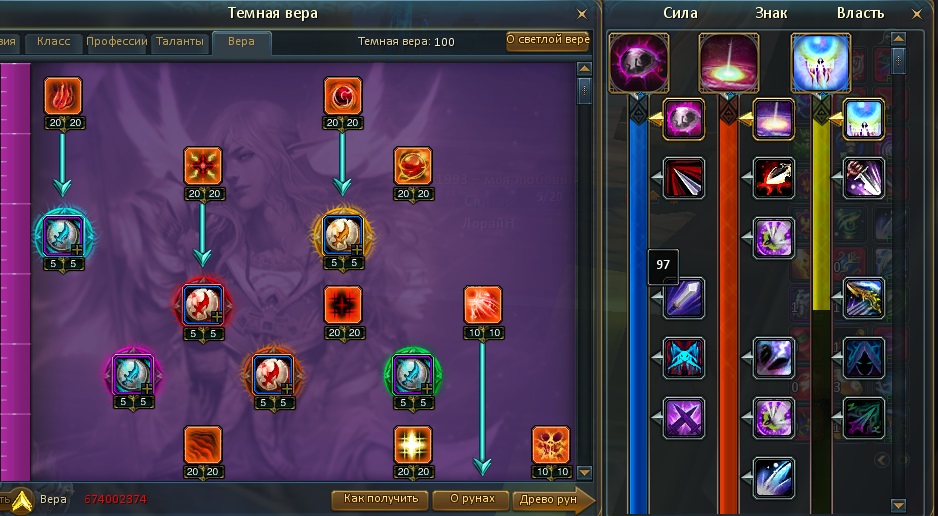The height and width of the screenshot is (516, 938).
Task: Click the red swirl skill icon
Action: coord(343,96)
